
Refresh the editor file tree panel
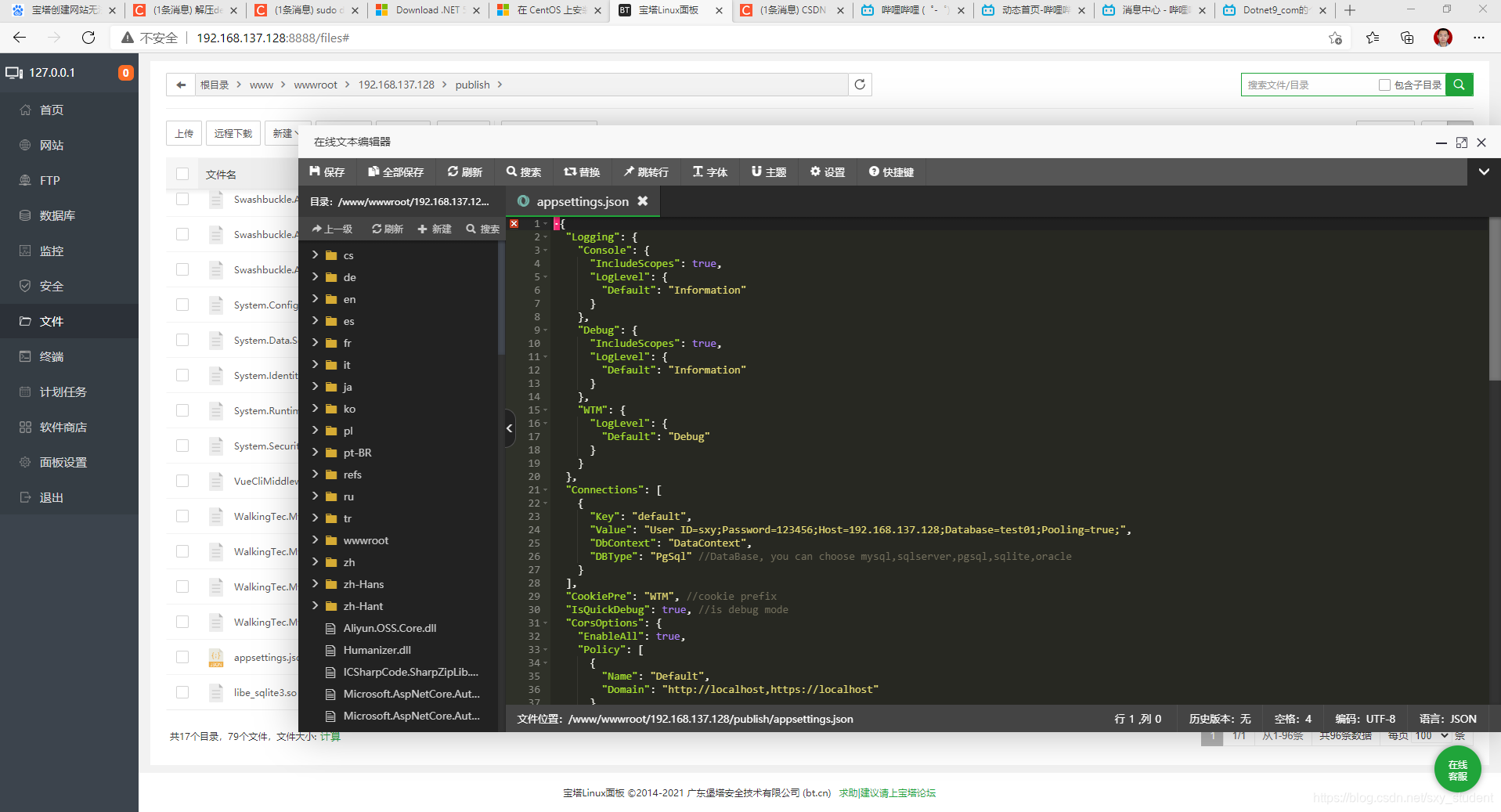pyautogui.click(x=388, y=229)
